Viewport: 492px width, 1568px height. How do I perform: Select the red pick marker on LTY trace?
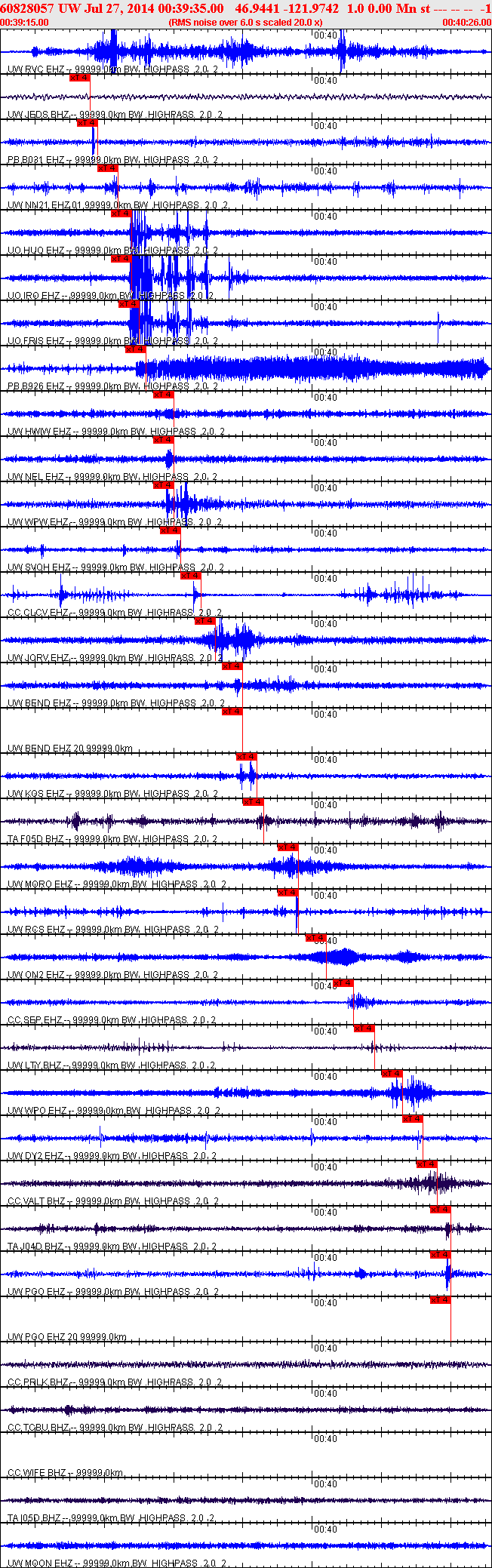click(x=364, y=1028)
